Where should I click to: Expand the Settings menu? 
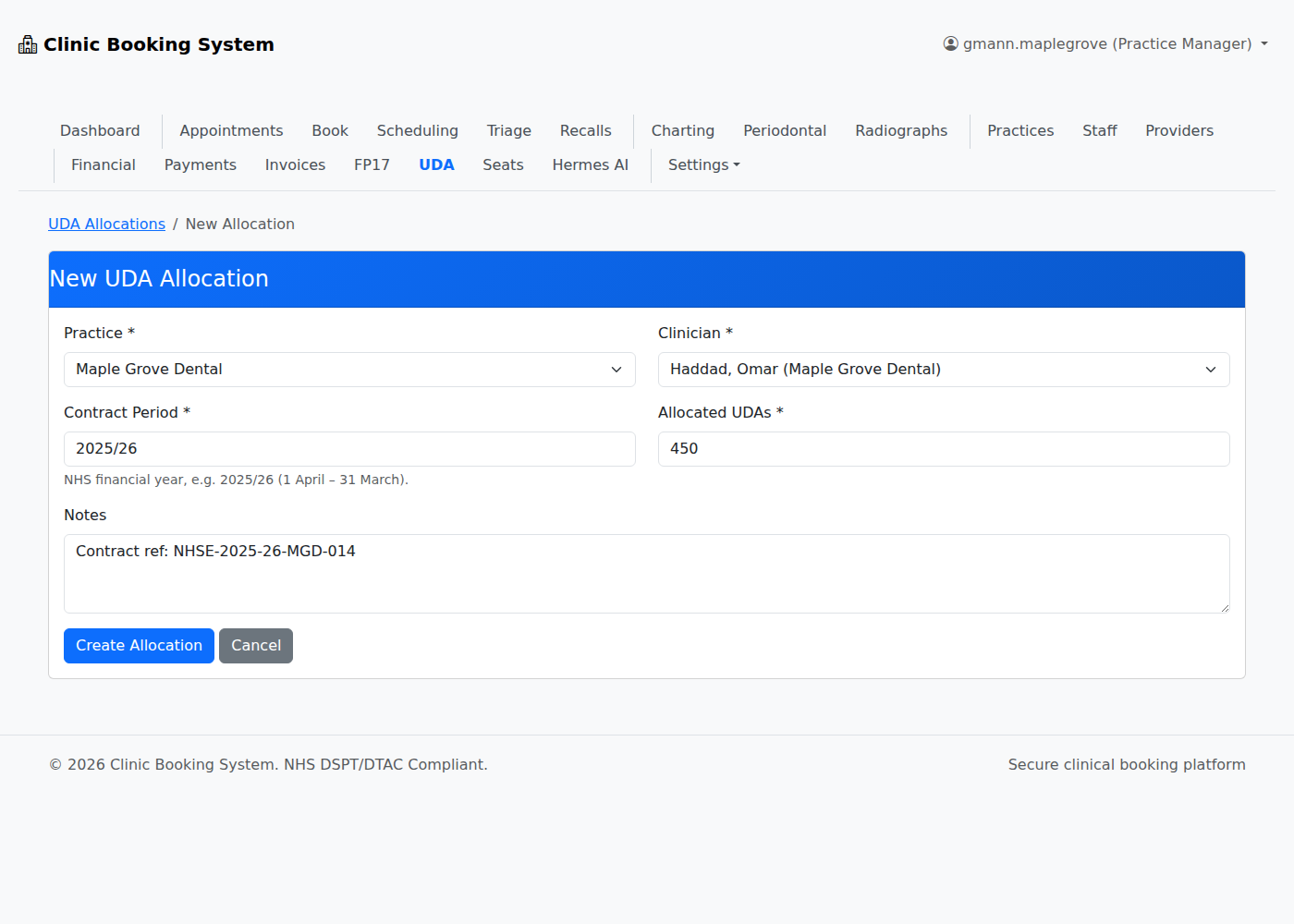(x=704, y=164)
